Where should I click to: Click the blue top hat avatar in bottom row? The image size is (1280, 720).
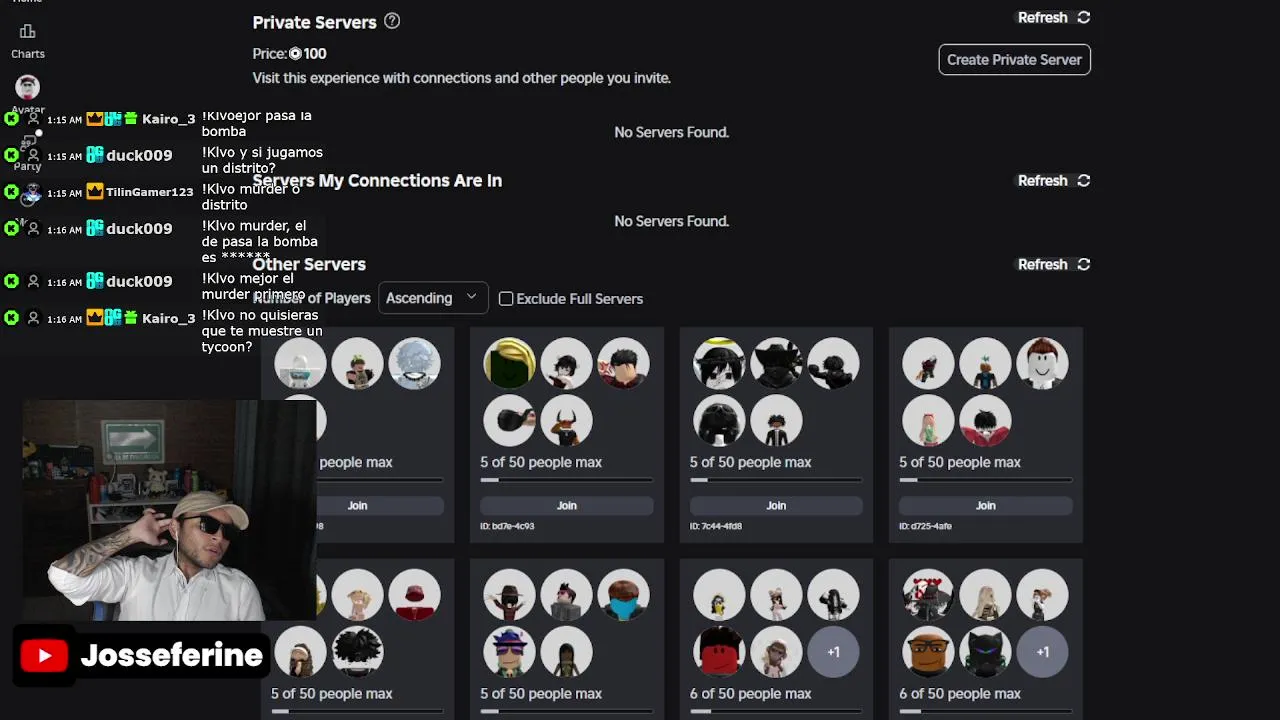(x=509, y=652)
